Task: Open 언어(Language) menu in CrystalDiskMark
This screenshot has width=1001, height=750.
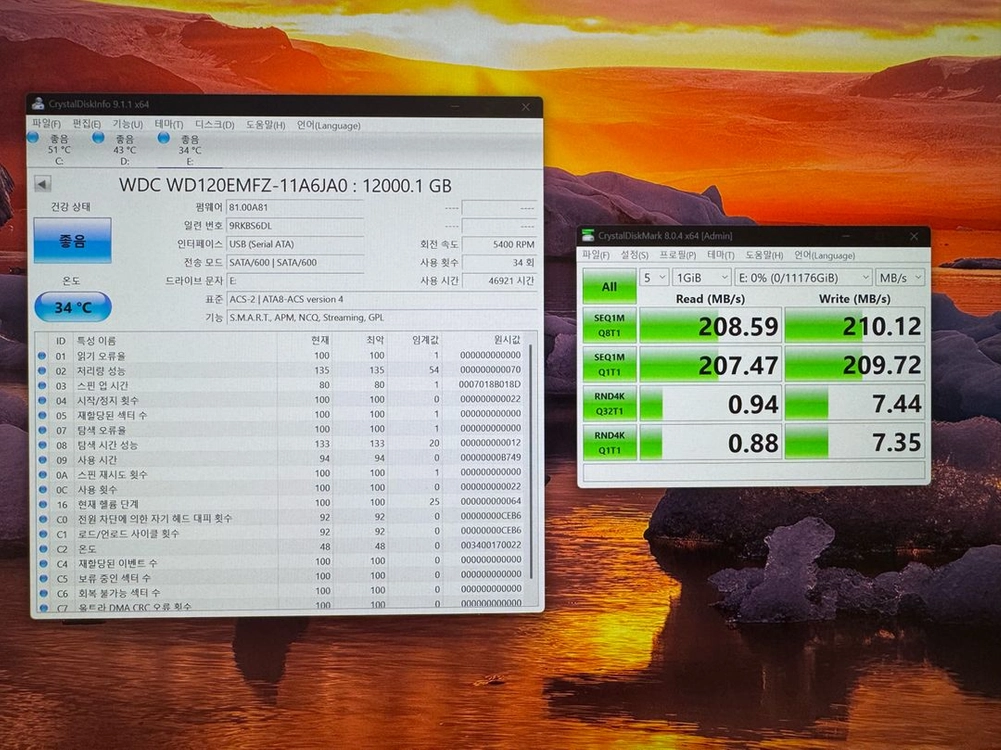Action: click(x=824, y=255)
